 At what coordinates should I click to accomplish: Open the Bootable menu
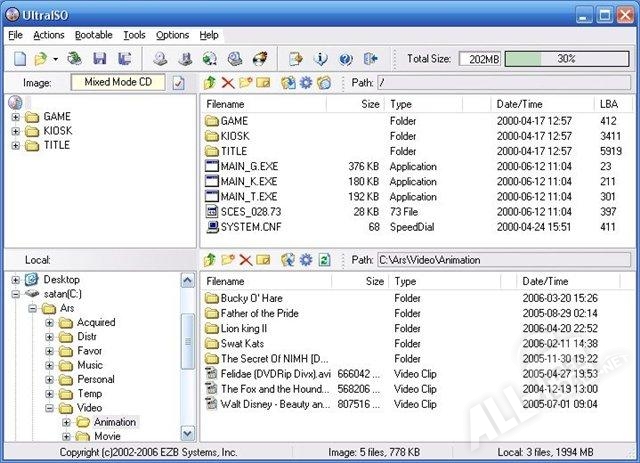point(94,35)
